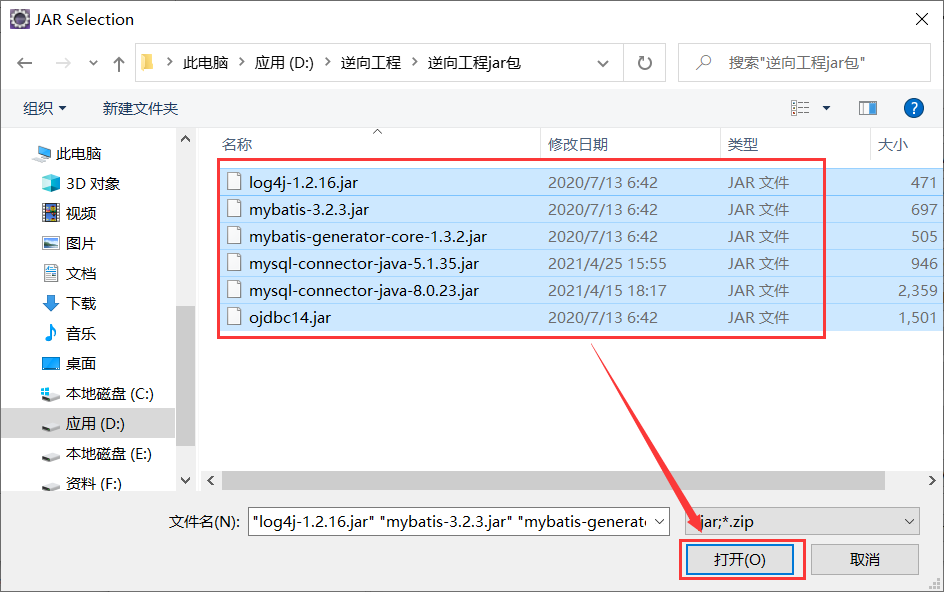
Task: Create a folder with 新建文件夹
Action: click(x=140, y=108)
